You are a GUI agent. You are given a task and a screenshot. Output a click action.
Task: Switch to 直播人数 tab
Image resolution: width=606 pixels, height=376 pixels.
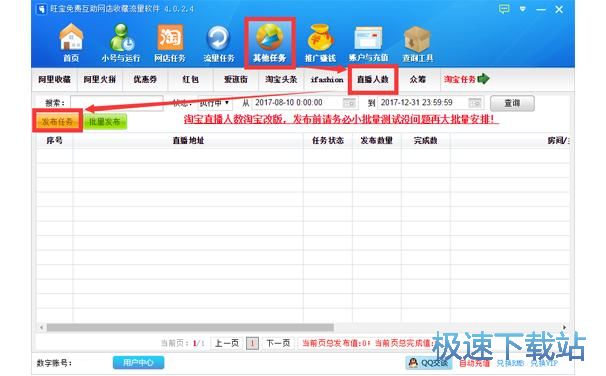(373, 80)
